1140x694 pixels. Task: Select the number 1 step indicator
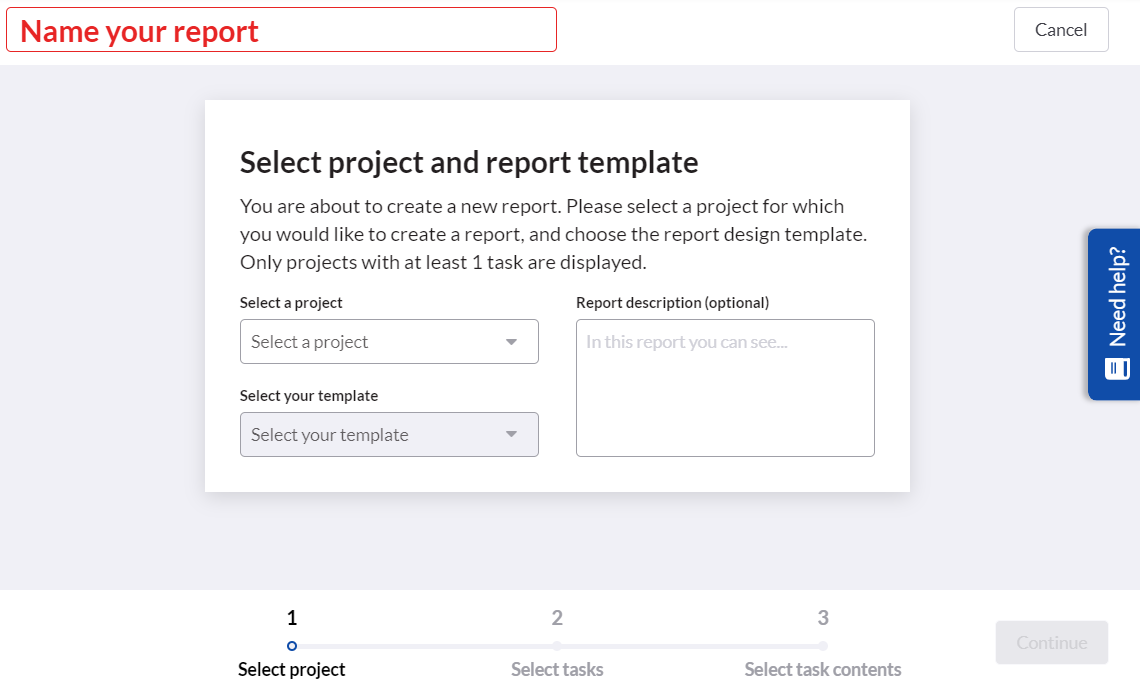[291, 617]
